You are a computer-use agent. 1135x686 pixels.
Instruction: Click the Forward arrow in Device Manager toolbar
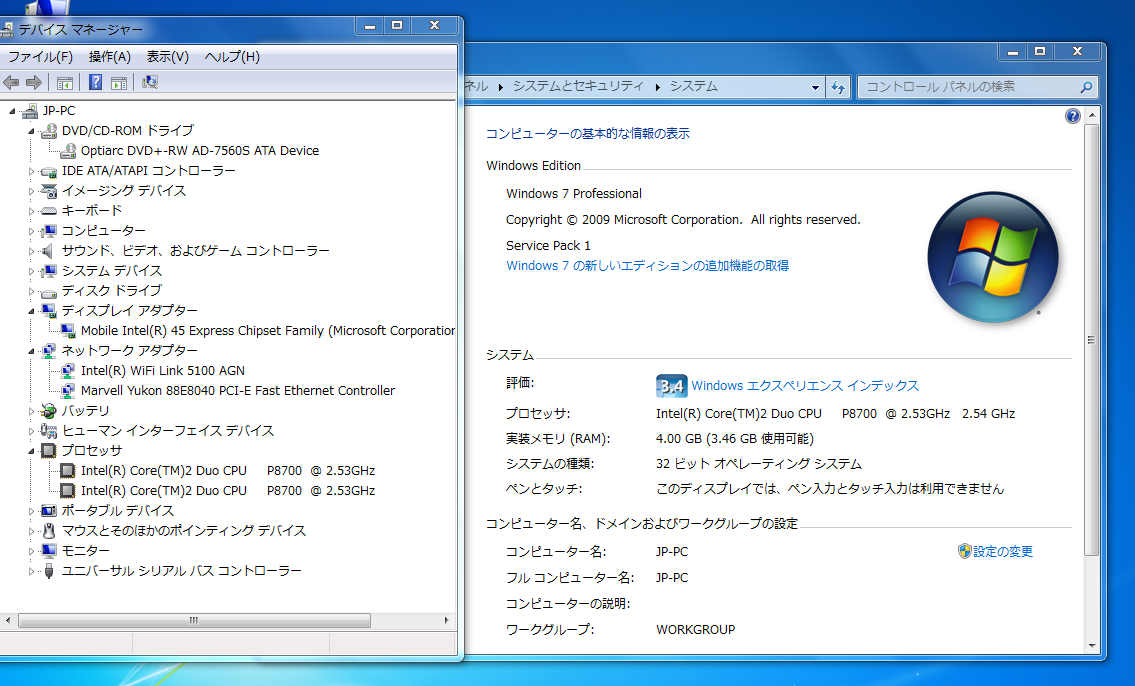[x=33, y=82]
